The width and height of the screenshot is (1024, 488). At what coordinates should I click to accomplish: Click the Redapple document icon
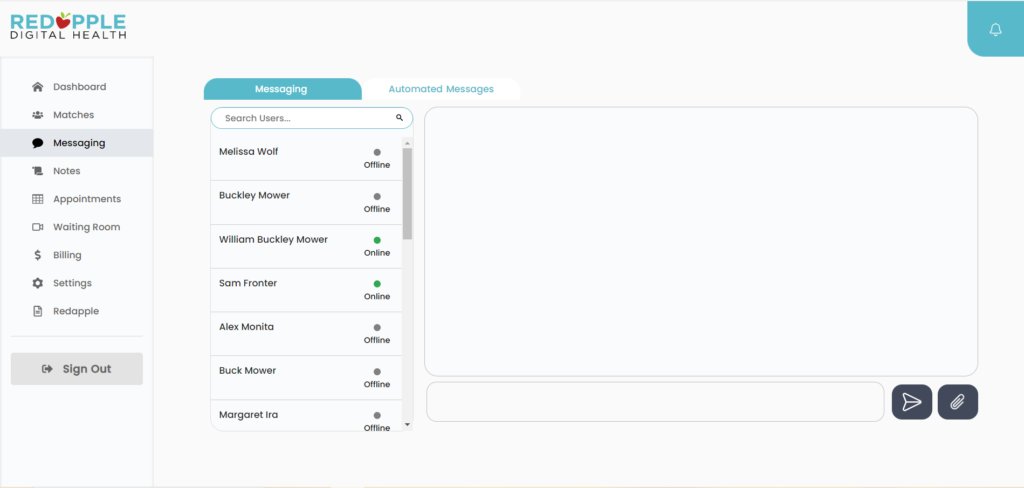click(x=38, y=312)
